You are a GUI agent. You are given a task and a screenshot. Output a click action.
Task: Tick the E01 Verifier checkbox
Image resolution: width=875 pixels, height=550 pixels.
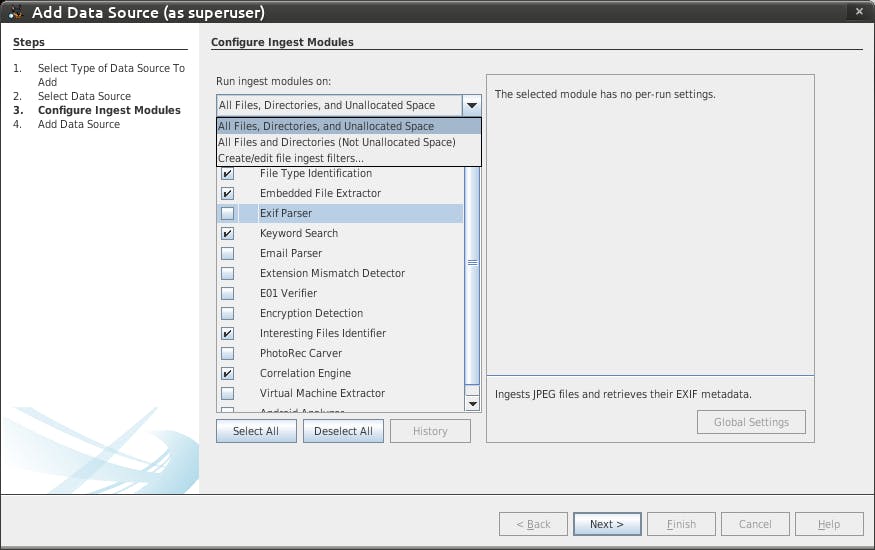click(227, 294)
